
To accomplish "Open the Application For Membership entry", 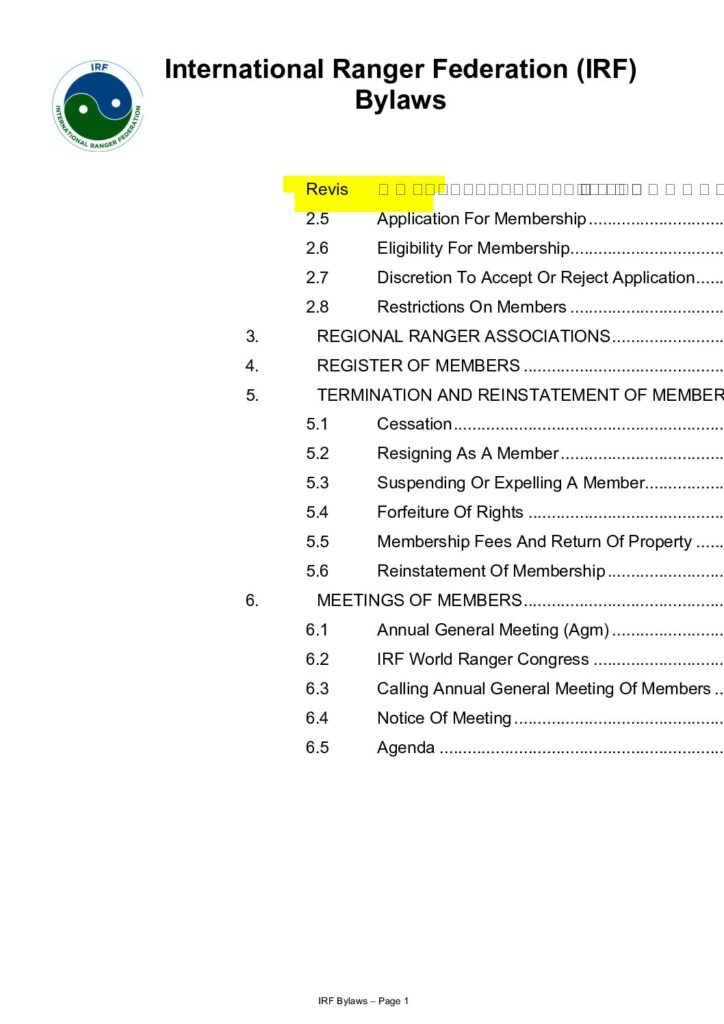I will (x=480, y=219).
